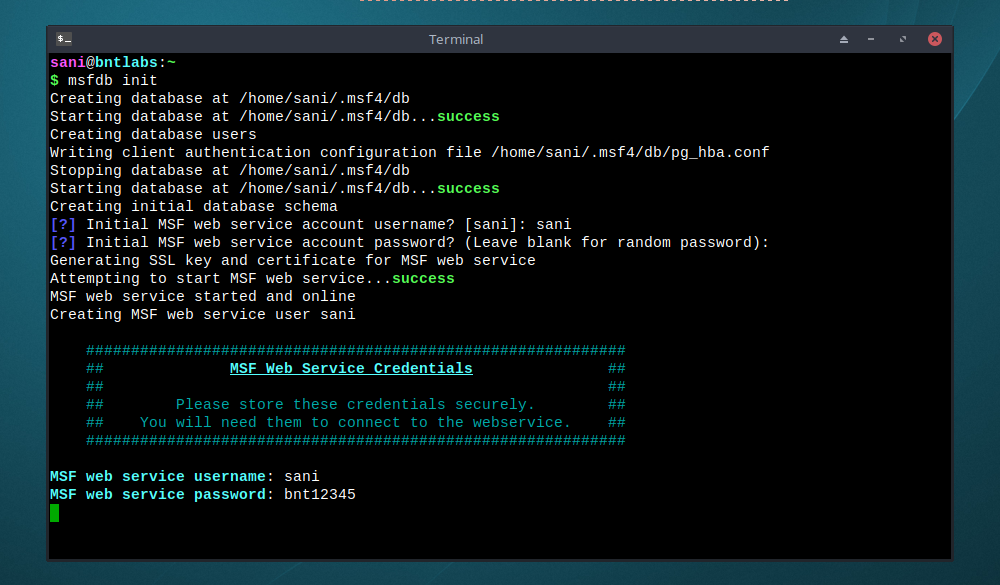1000x585 pixels.
Task: Click the keep-above arrow icon in title bar
Action: [x=844, y=40]
